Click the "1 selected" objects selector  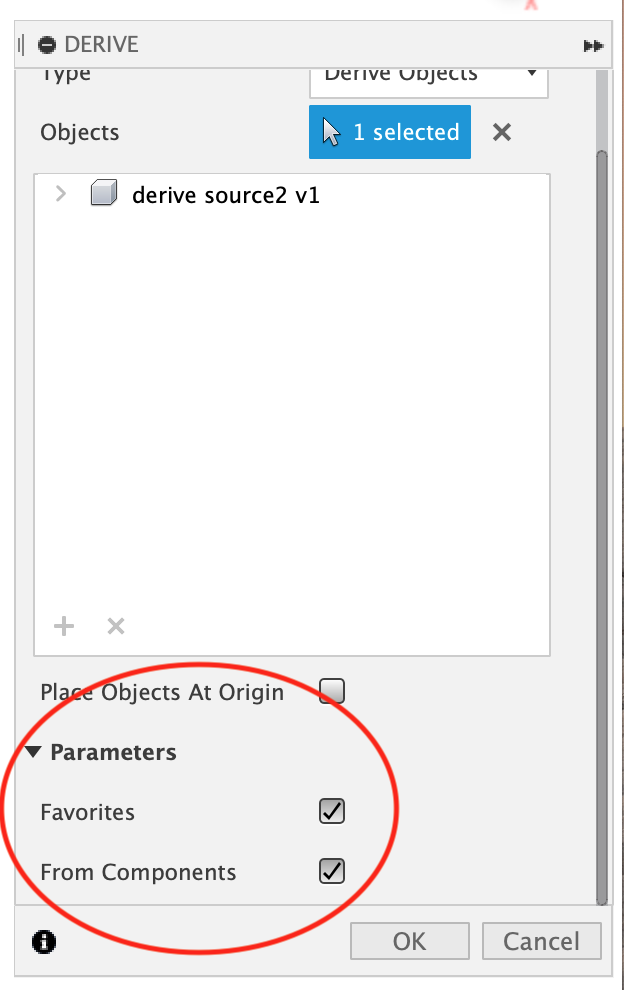(x=390, y=132)
